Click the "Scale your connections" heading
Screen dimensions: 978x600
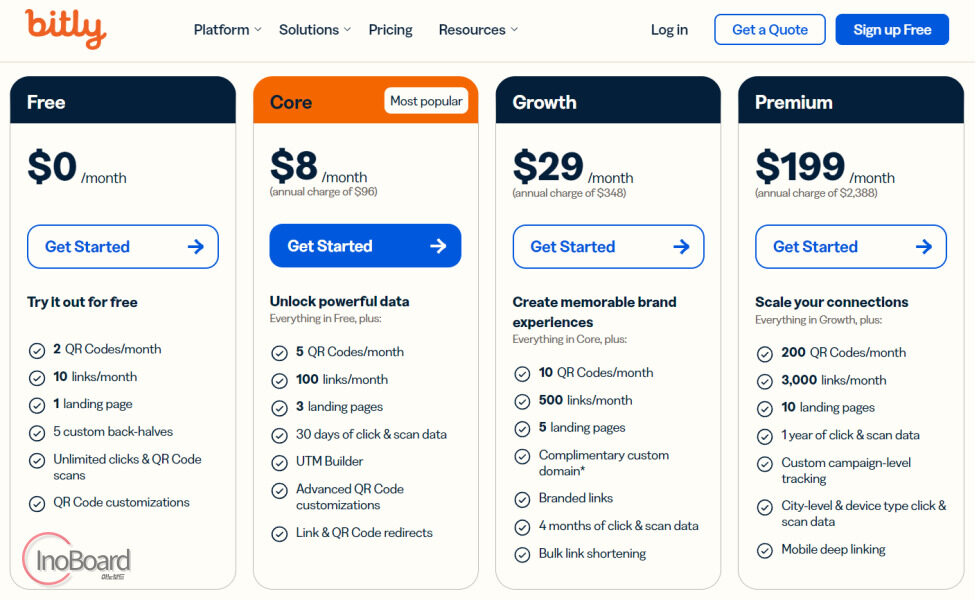pyautogui.click(x=831, y=302)
